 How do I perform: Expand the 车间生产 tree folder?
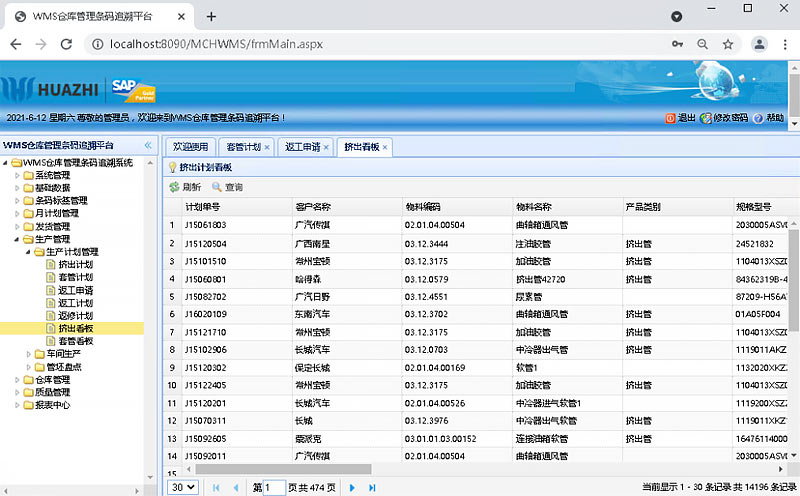pos(28,354)
